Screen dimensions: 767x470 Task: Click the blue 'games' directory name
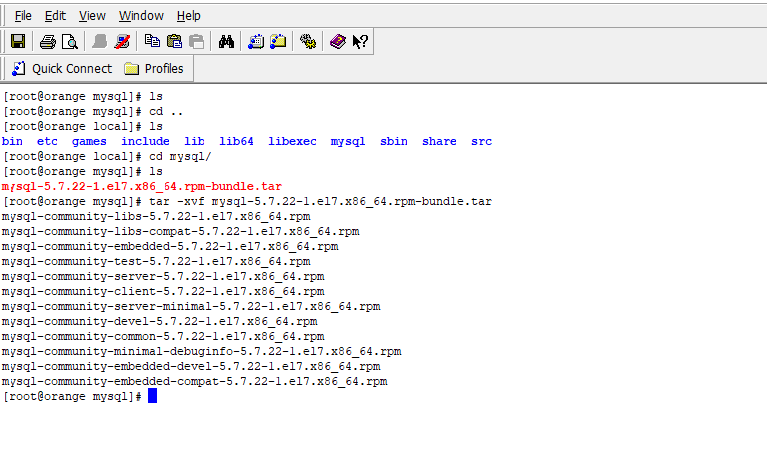[x=89, y=141]
